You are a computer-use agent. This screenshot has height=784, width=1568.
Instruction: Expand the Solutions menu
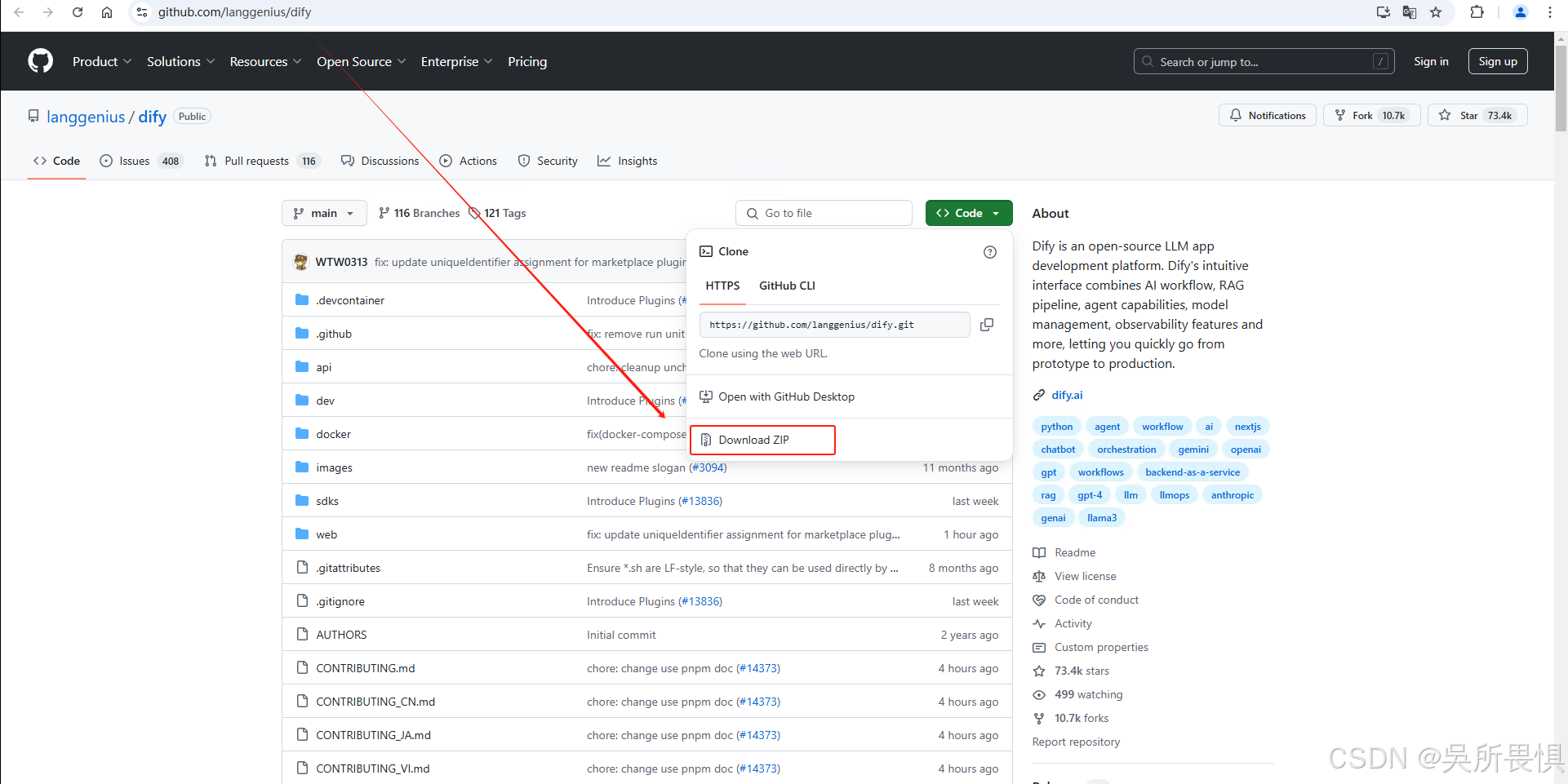(x=180, y=61)
